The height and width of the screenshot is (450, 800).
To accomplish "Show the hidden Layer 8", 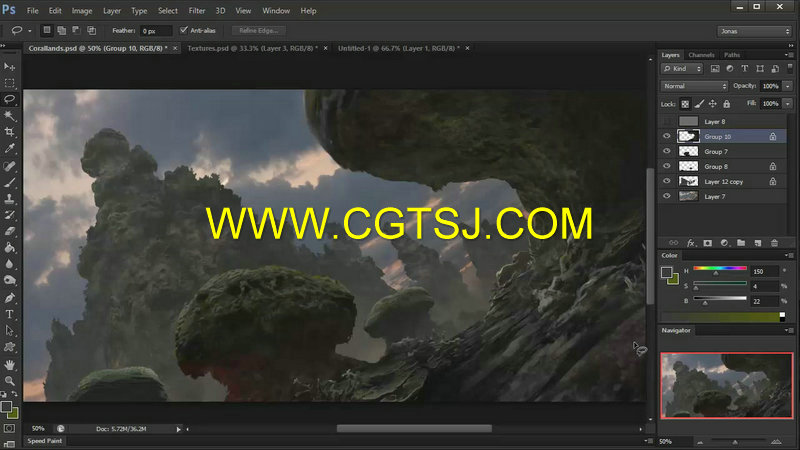I will 667,121.
